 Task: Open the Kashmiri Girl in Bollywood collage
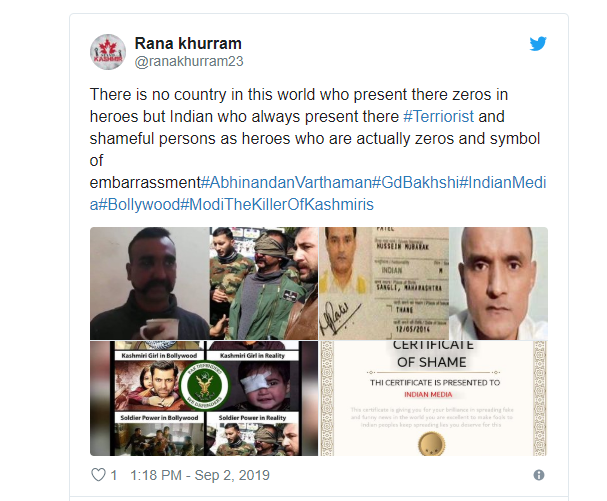204,398
